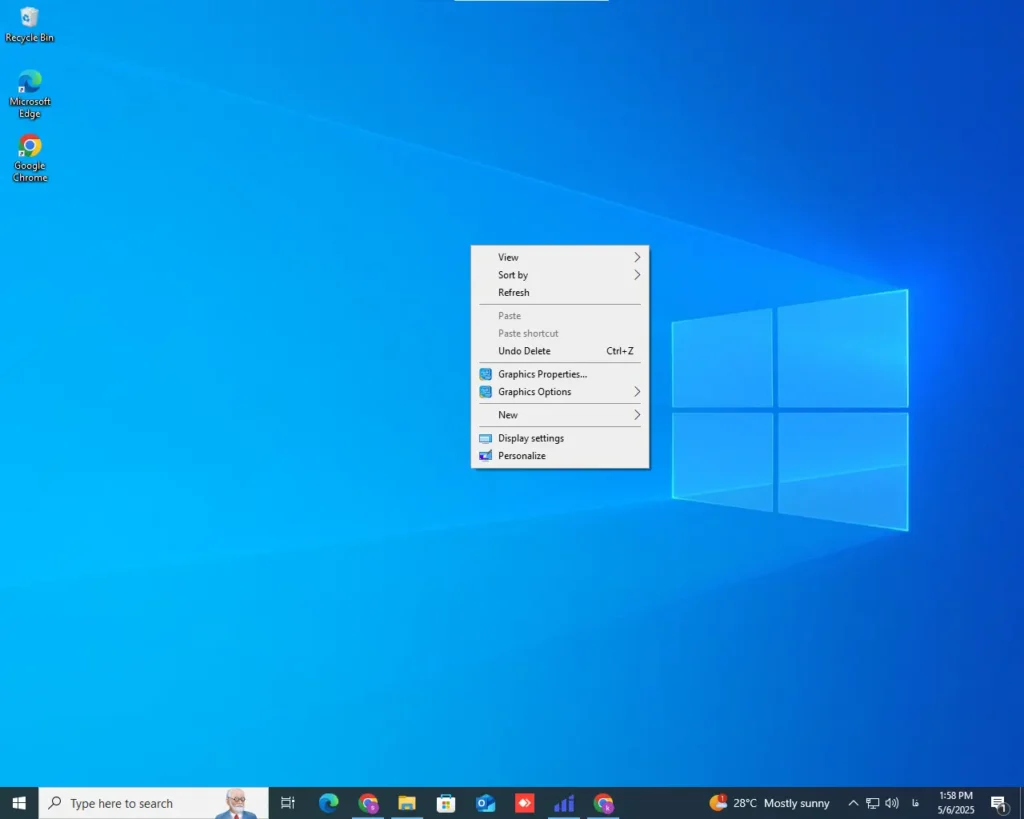Image resolution: width=1024 pixels, height=819 pixels.
Task: Select the Recycle Bin desktop icon
Action: tap(29, 25)
